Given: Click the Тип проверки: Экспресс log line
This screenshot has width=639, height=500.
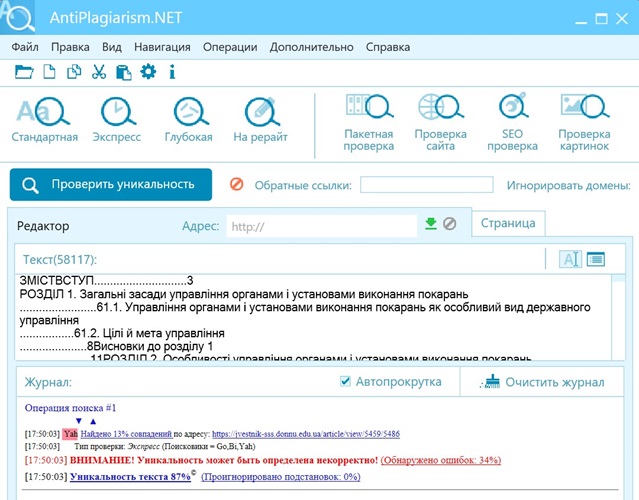Looking at the screenshot, I should tap(165, 447).
